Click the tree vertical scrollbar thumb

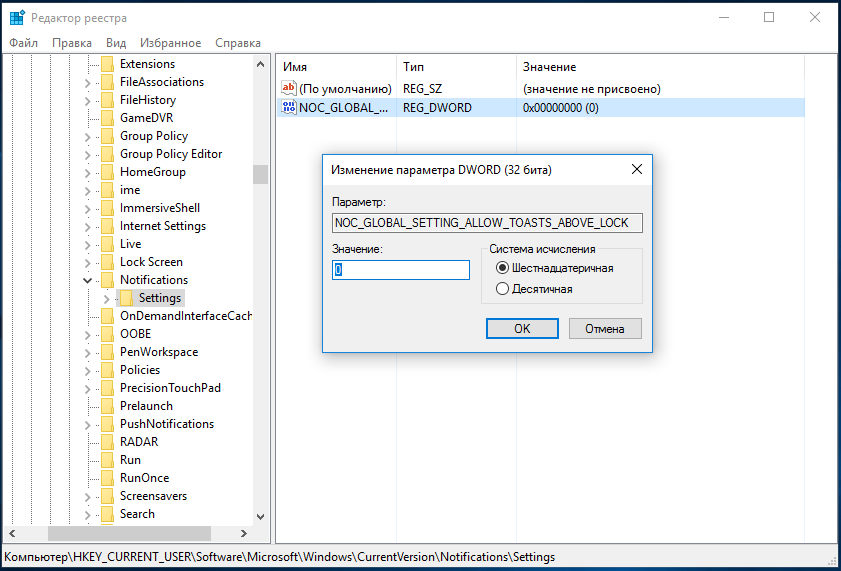(261, 174)
